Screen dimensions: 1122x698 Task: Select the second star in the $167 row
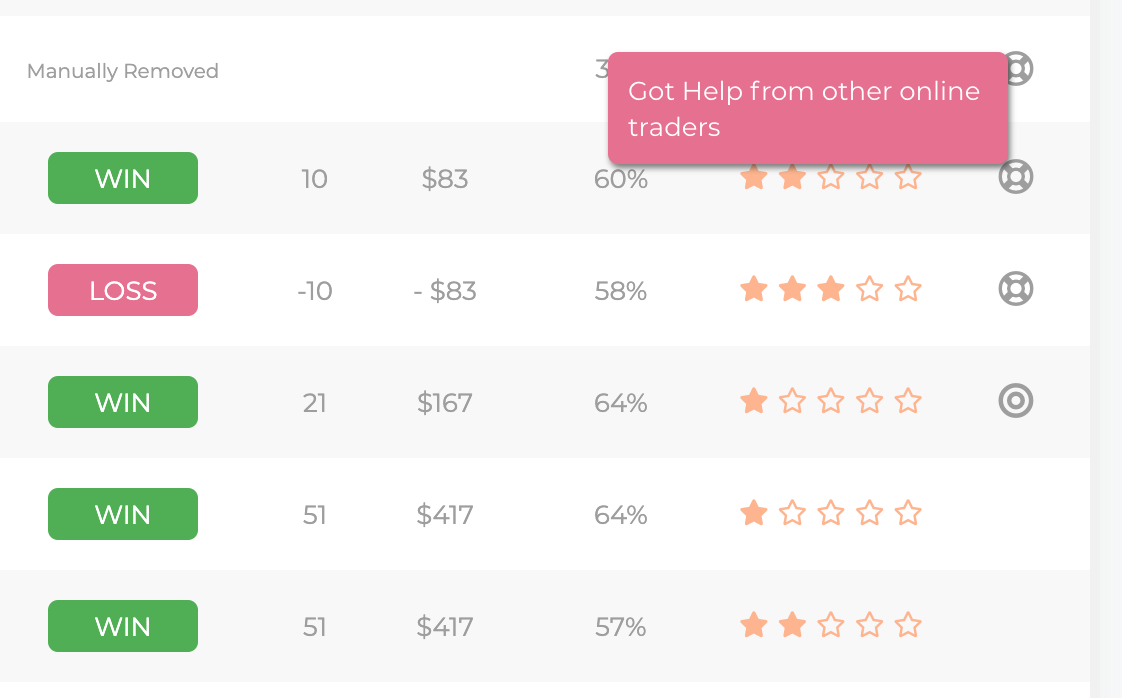[x=792, y=401]
